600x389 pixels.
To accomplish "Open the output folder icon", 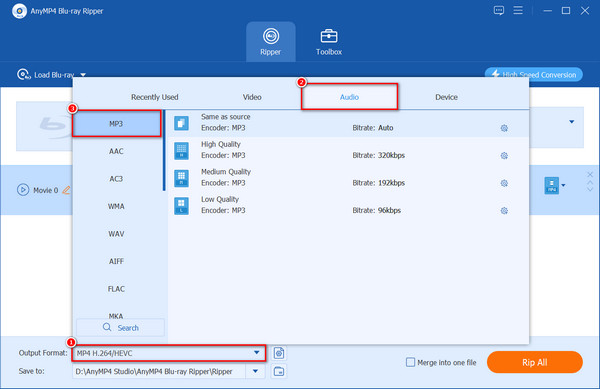I will 279,371.
